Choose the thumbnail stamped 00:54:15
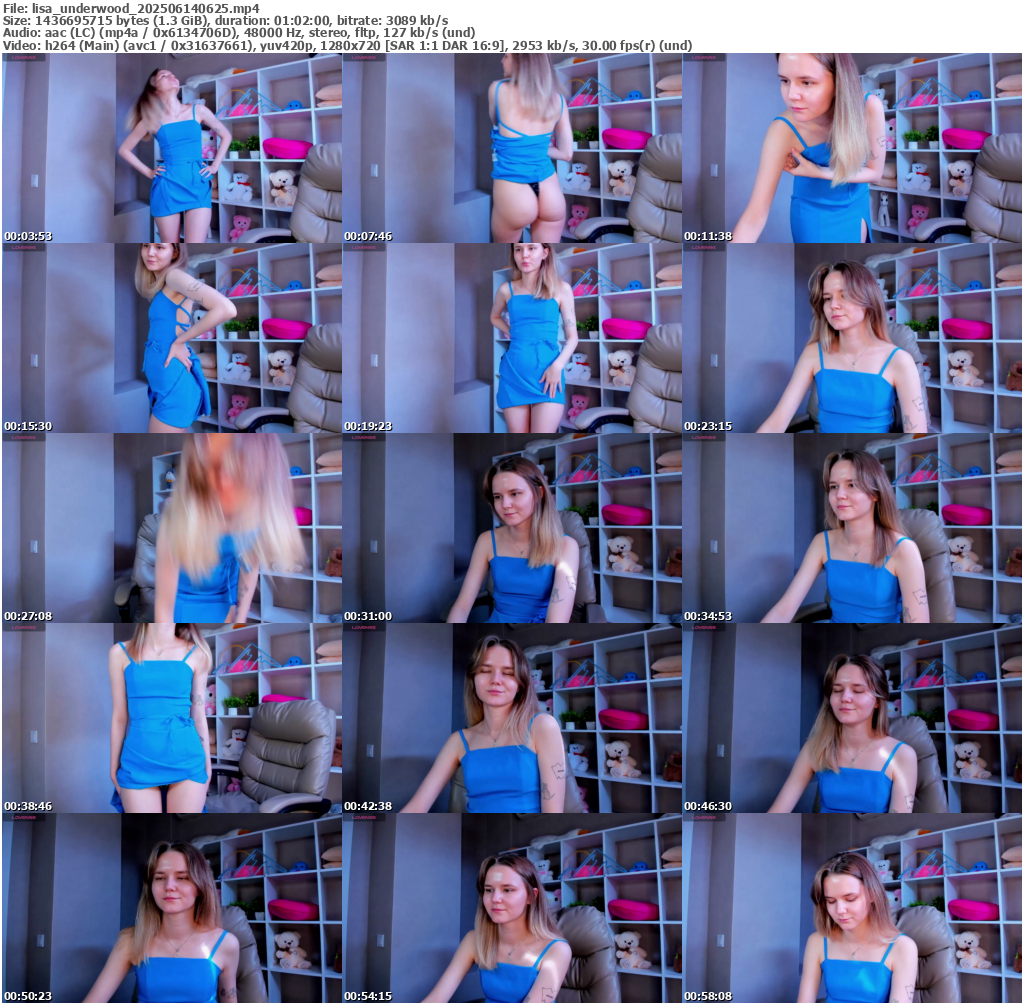This screenshot has height=1003, width=1024. point(512,908)
